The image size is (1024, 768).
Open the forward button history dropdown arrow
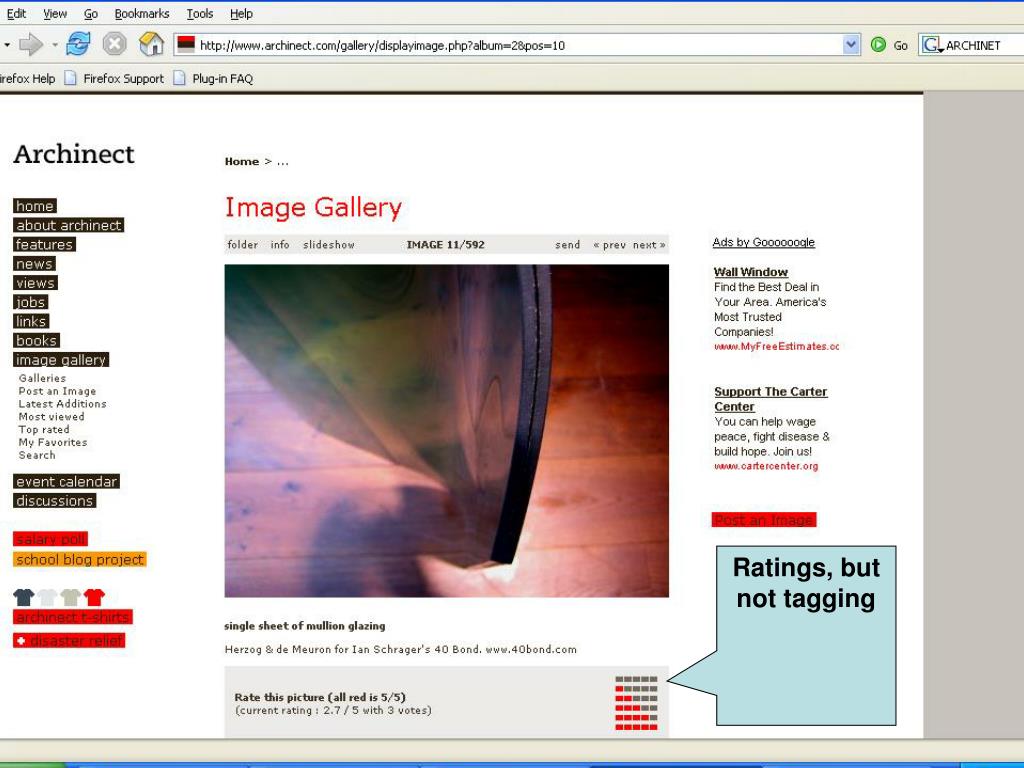(x=55, y=45)
